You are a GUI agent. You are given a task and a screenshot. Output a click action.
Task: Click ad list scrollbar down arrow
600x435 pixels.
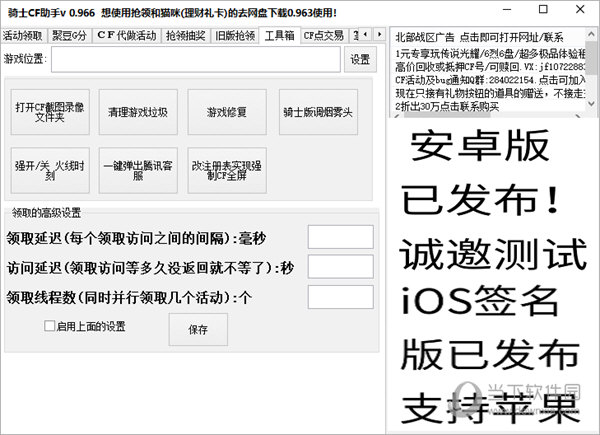pyautogui.click(x=591, y=104)
